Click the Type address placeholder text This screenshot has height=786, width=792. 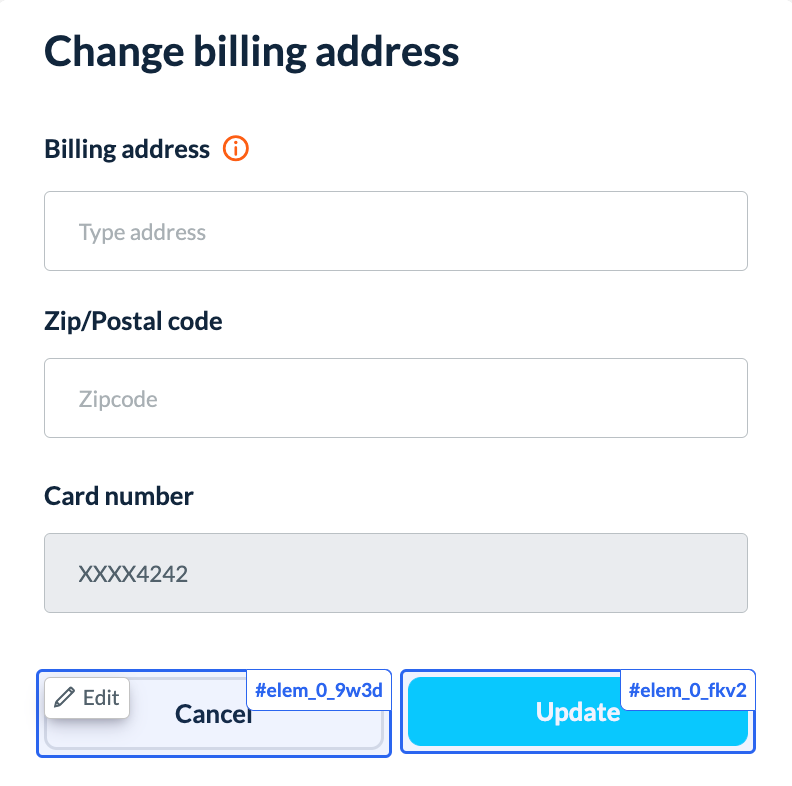142,232
